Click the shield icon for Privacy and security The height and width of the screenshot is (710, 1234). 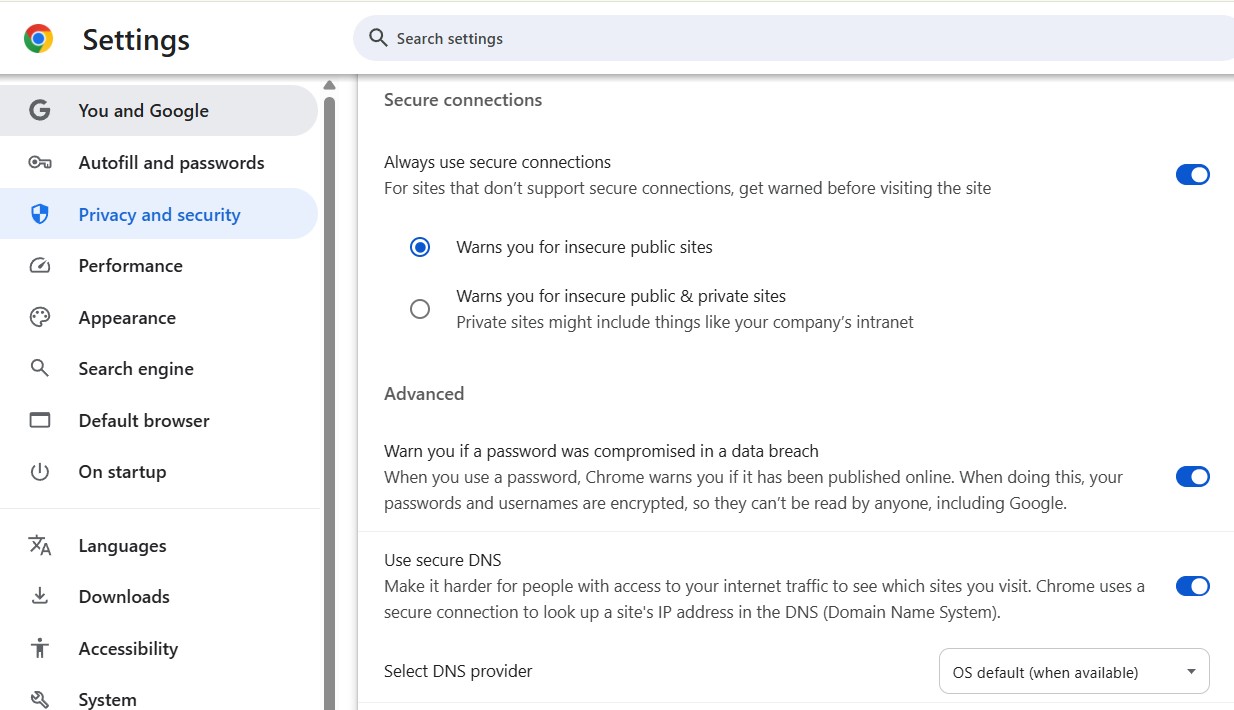(x=40, y=214)
